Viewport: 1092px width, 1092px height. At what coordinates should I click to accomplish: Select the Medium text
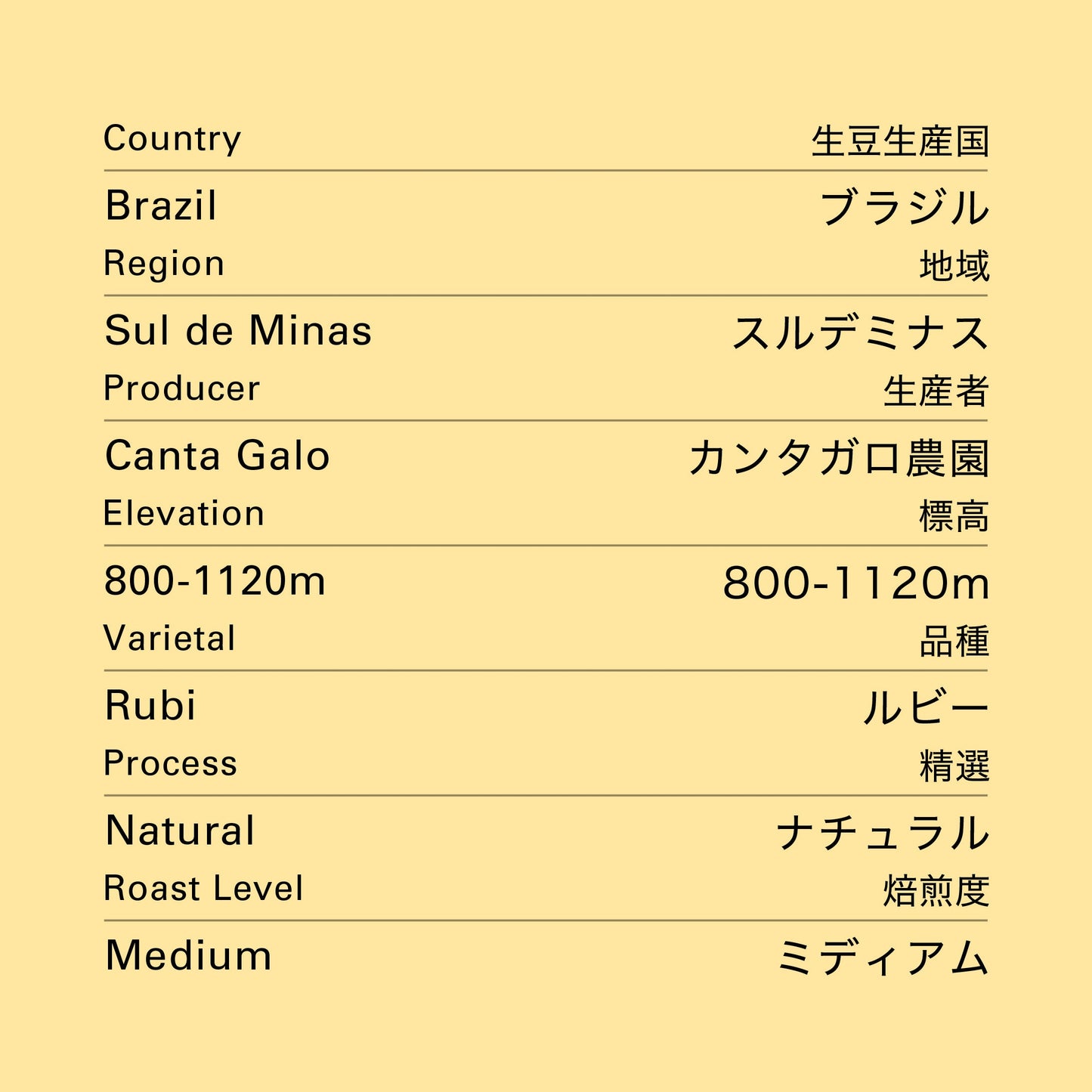(x=188, y=956)
